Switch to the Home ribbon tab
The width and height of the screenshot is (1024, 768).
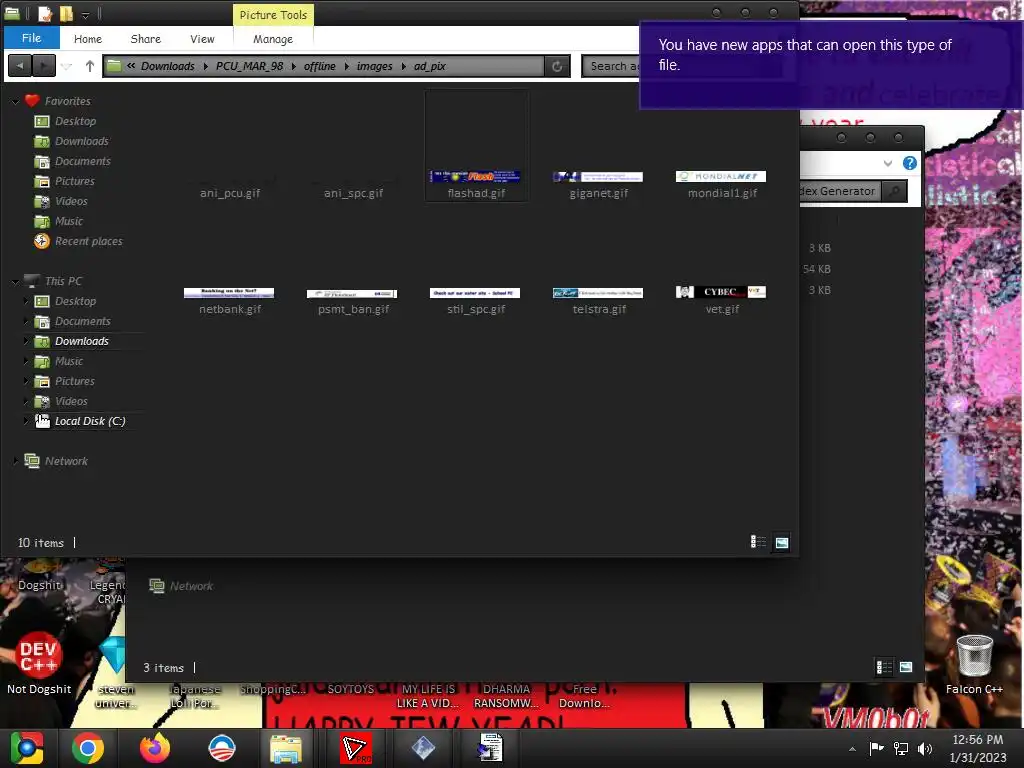88,39
